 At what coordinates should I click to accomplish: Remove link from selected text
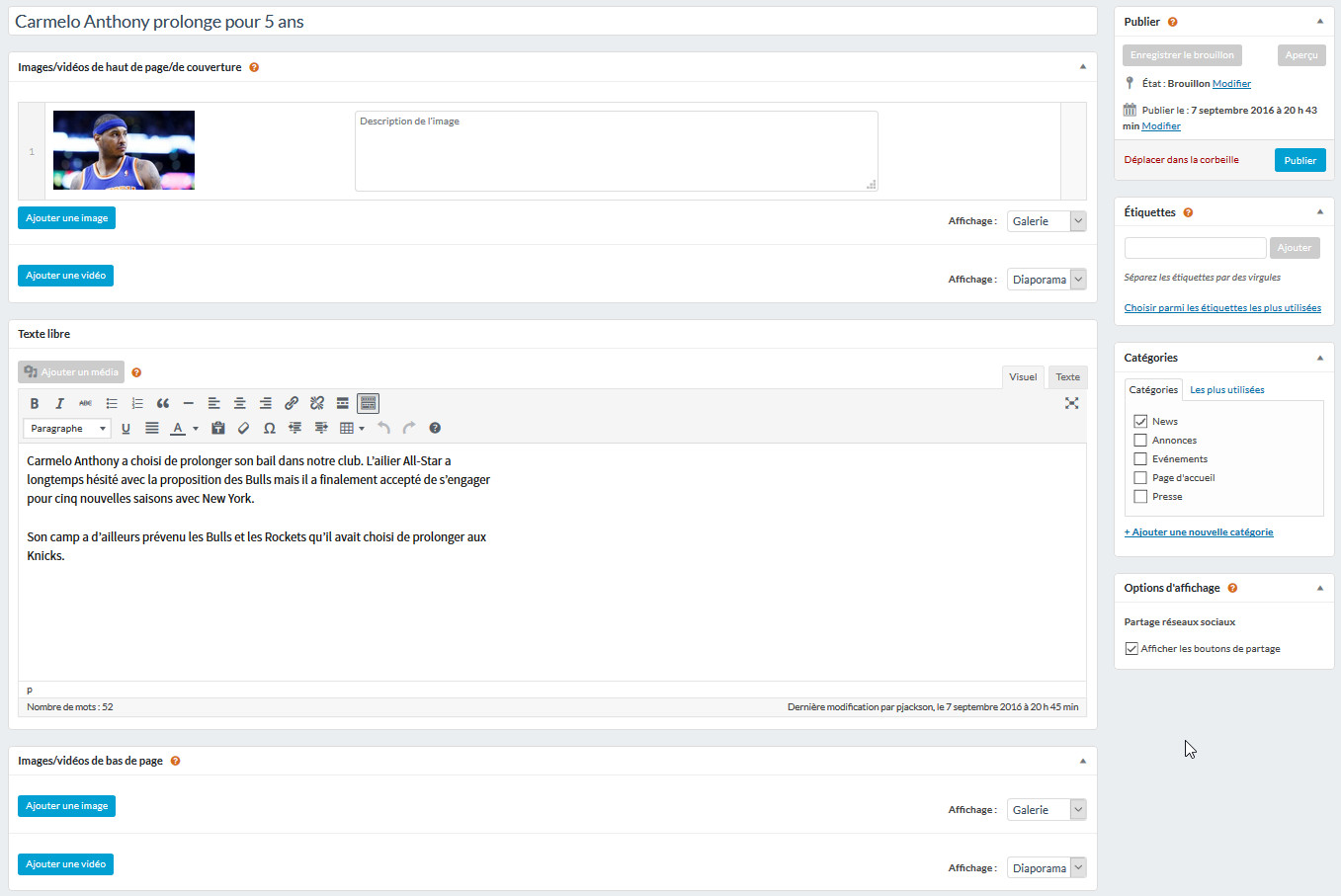(x=317, y=403)
